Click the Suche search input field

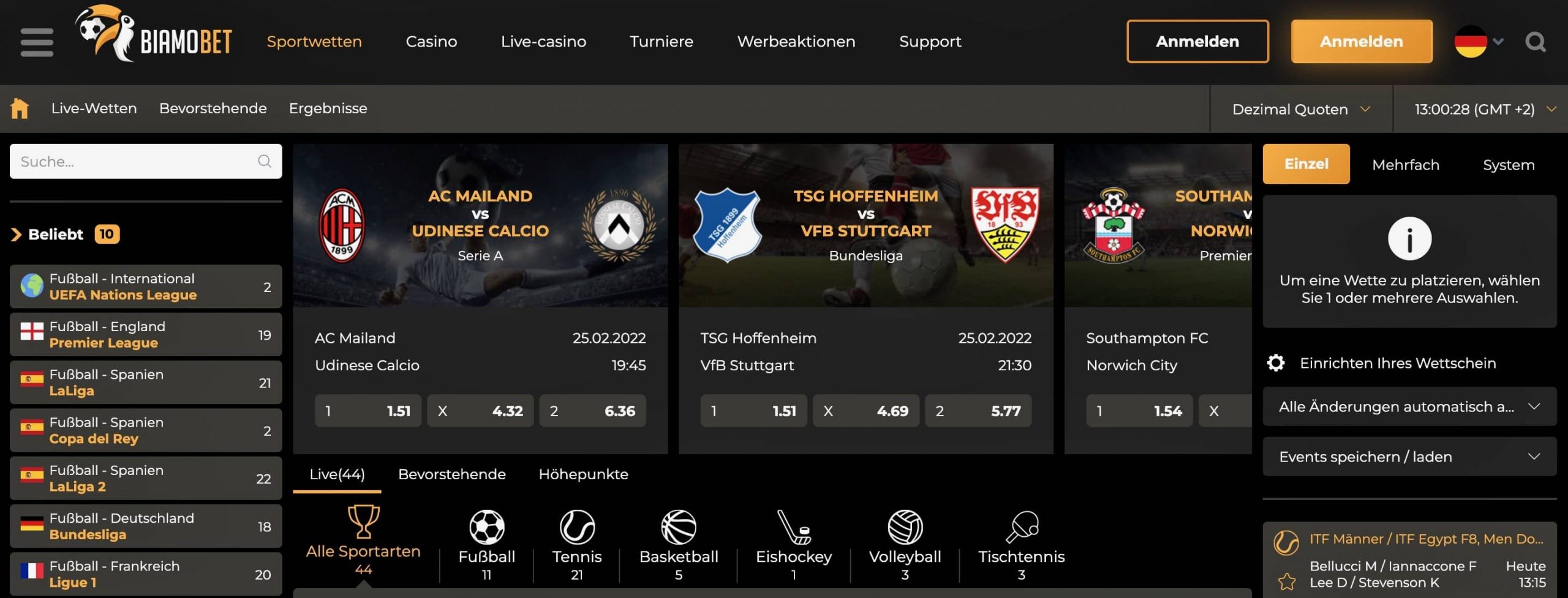pos(146,162)
